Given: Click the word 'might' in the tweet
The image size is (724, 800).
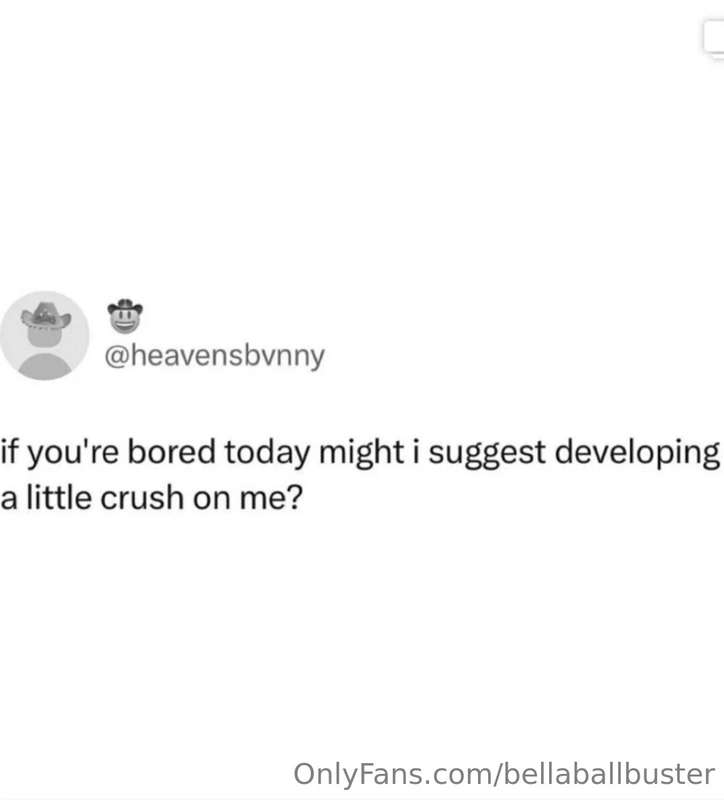Looking at the screenshot, I should click(362, 453).
